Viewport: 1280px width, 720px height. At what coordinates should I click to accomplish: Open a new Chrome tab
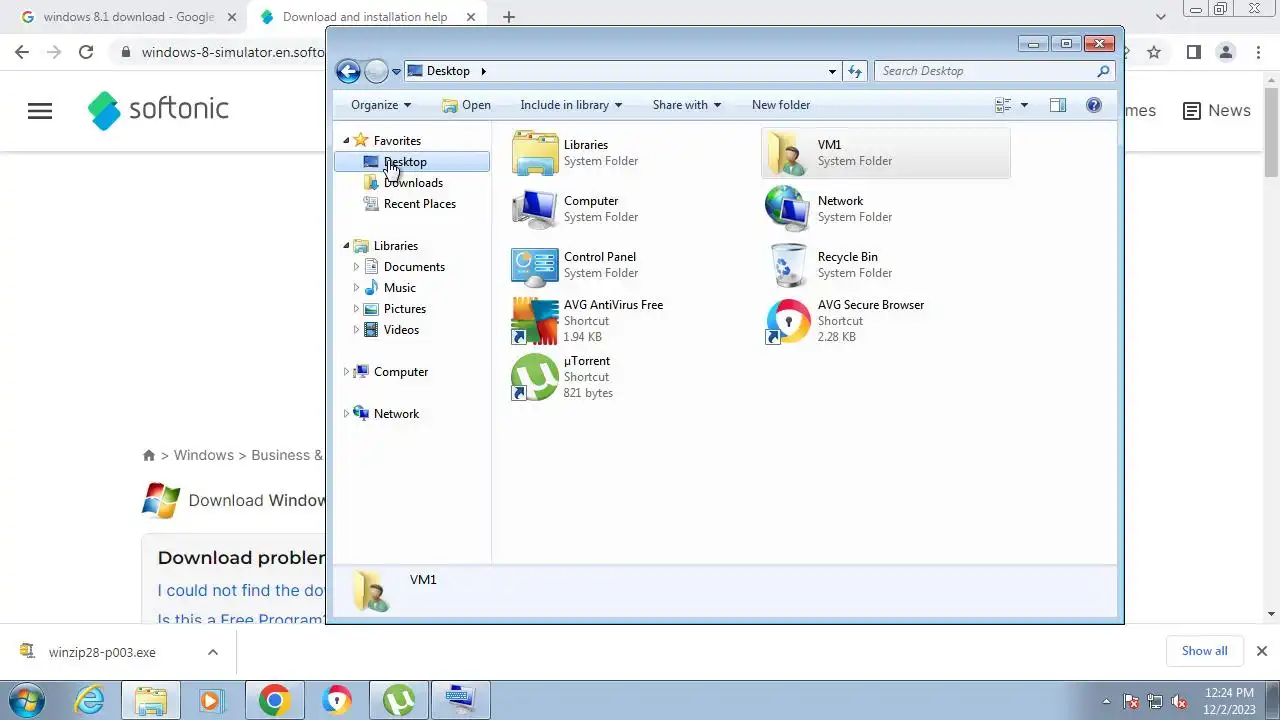coord(509,17)
